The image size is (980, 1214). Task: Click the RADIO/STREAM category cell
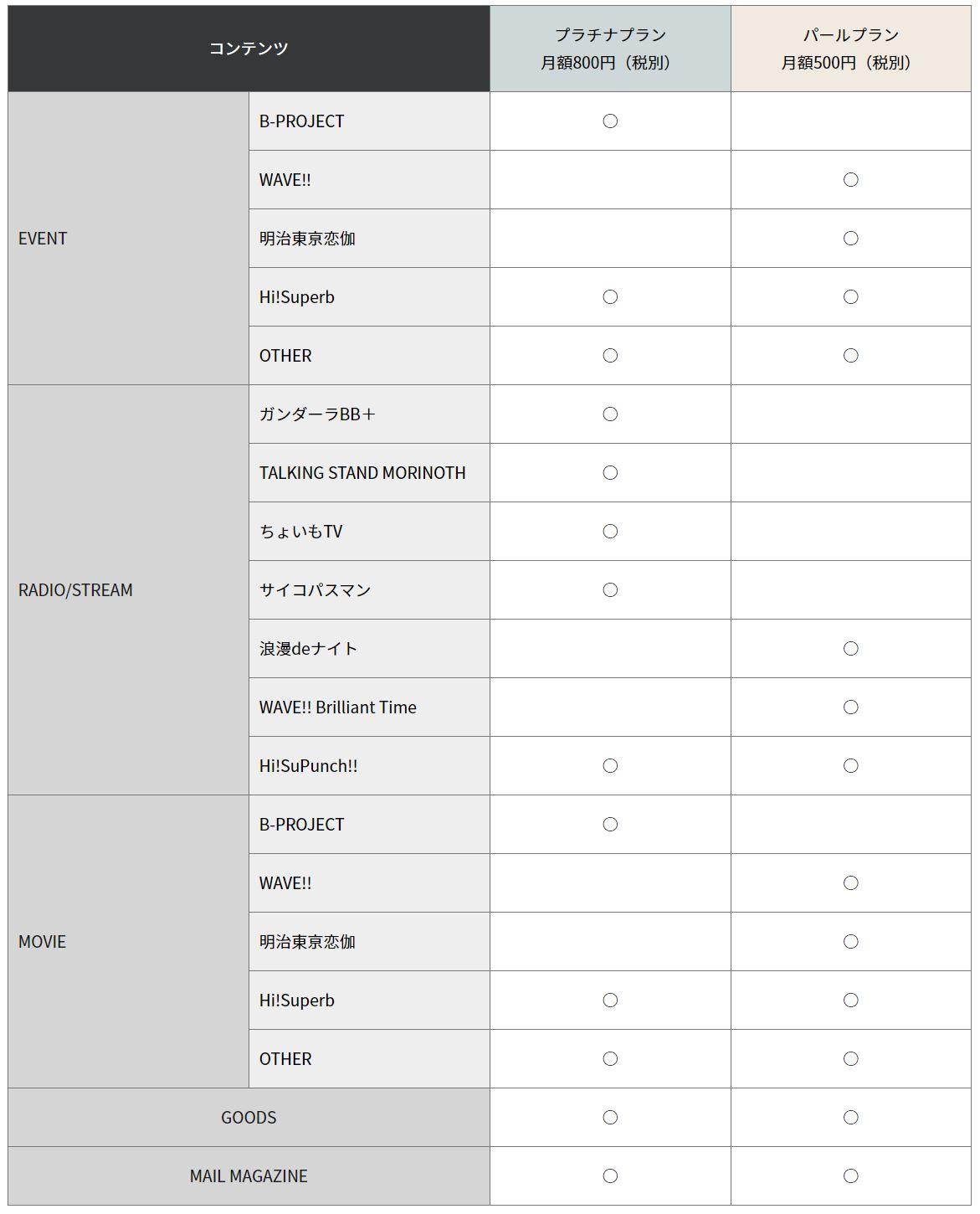click(x=75, y=590)
